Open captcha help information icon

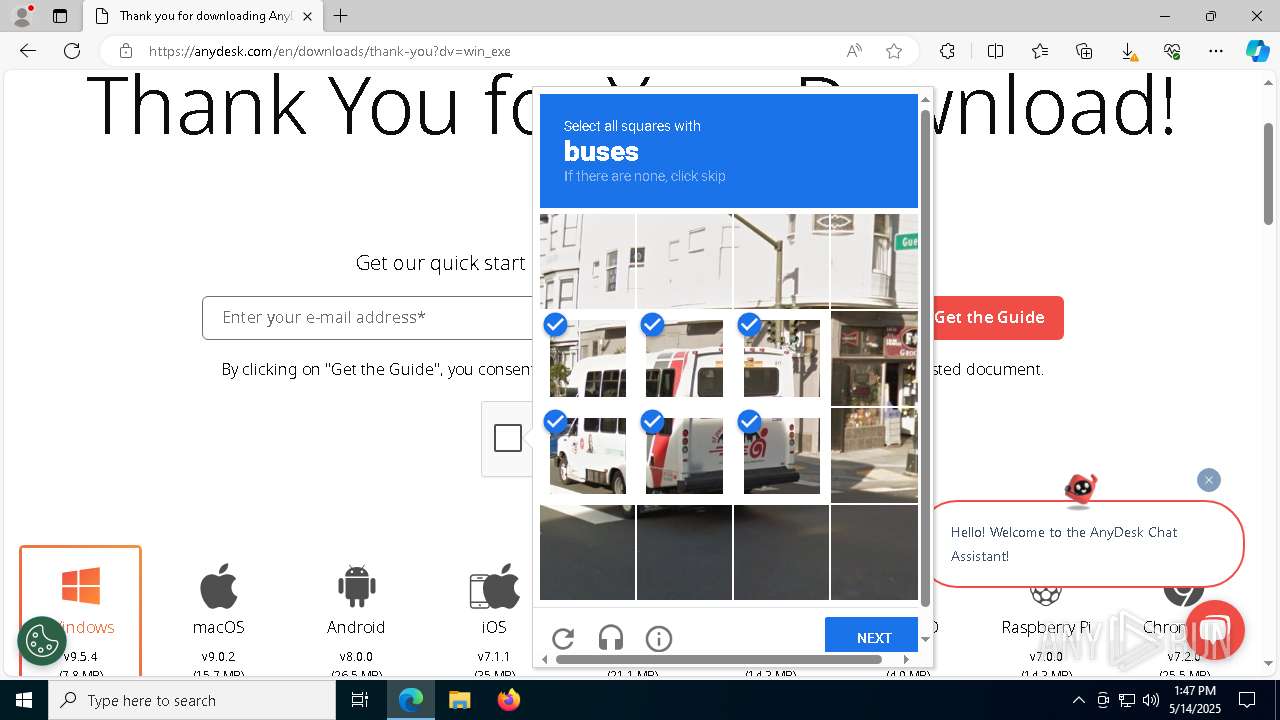click(x=659, y=638)
